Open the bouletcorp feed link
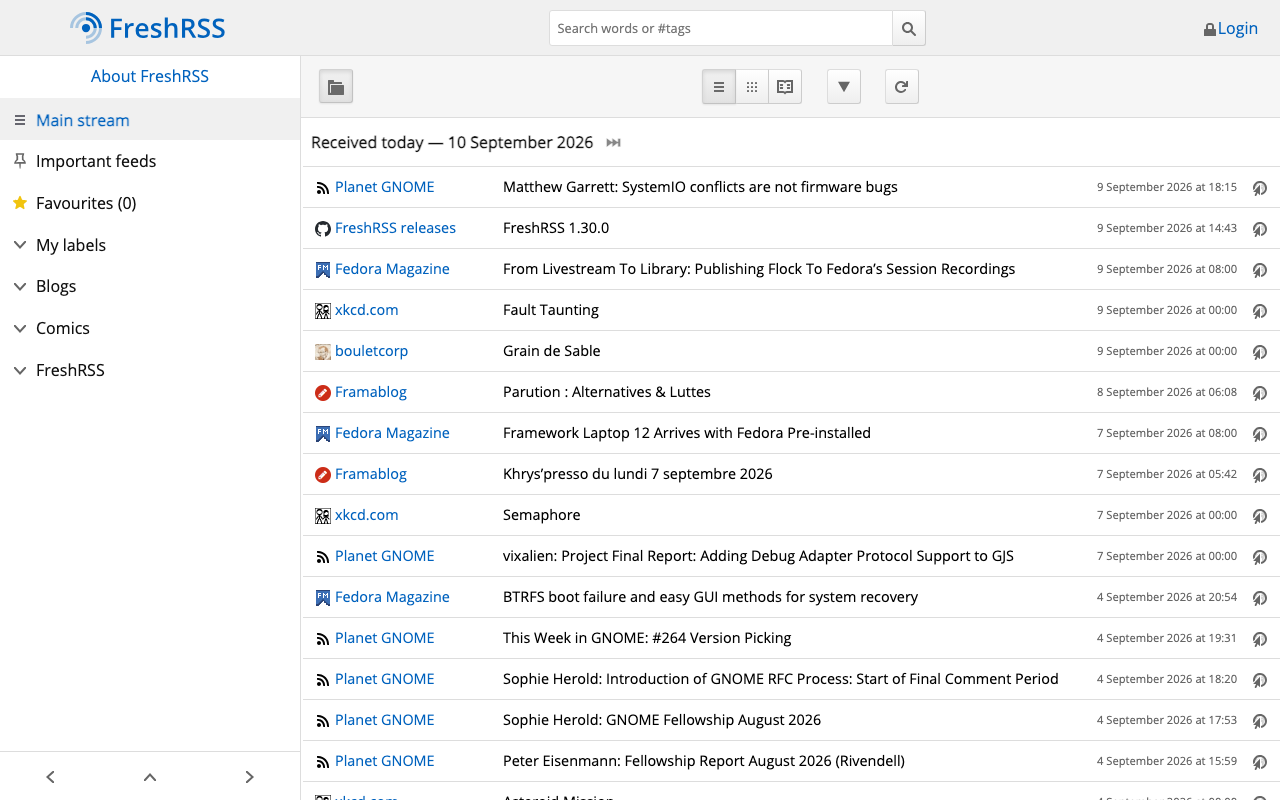Viewport: 1280px width, 800px height. click(371, 351)
